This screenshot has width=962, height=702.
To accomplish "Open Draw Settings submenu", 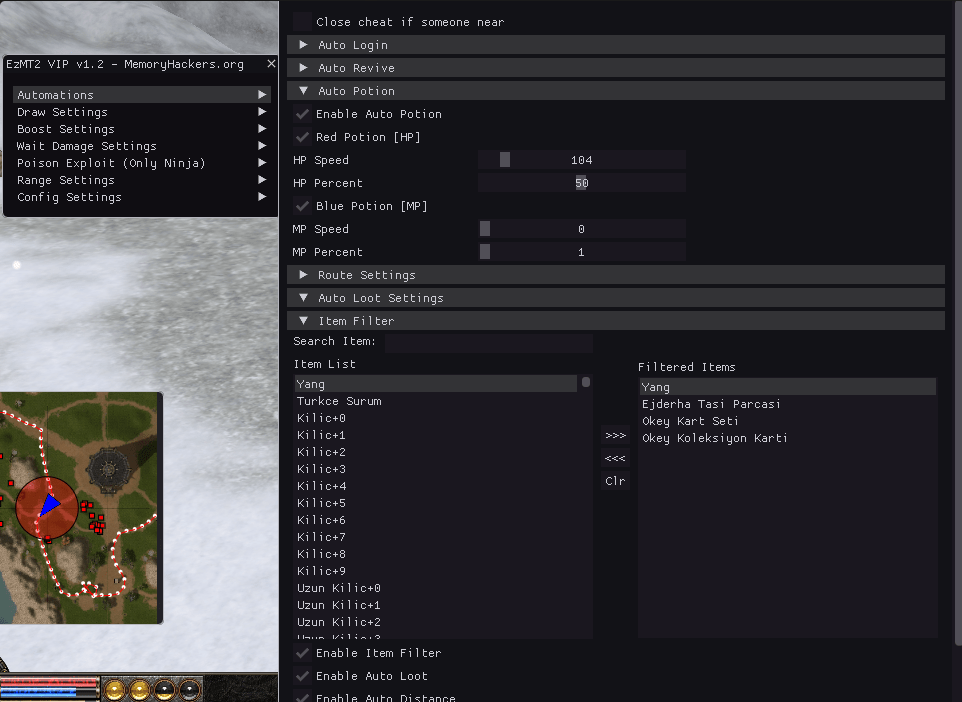I will click(x=142, y=112).
